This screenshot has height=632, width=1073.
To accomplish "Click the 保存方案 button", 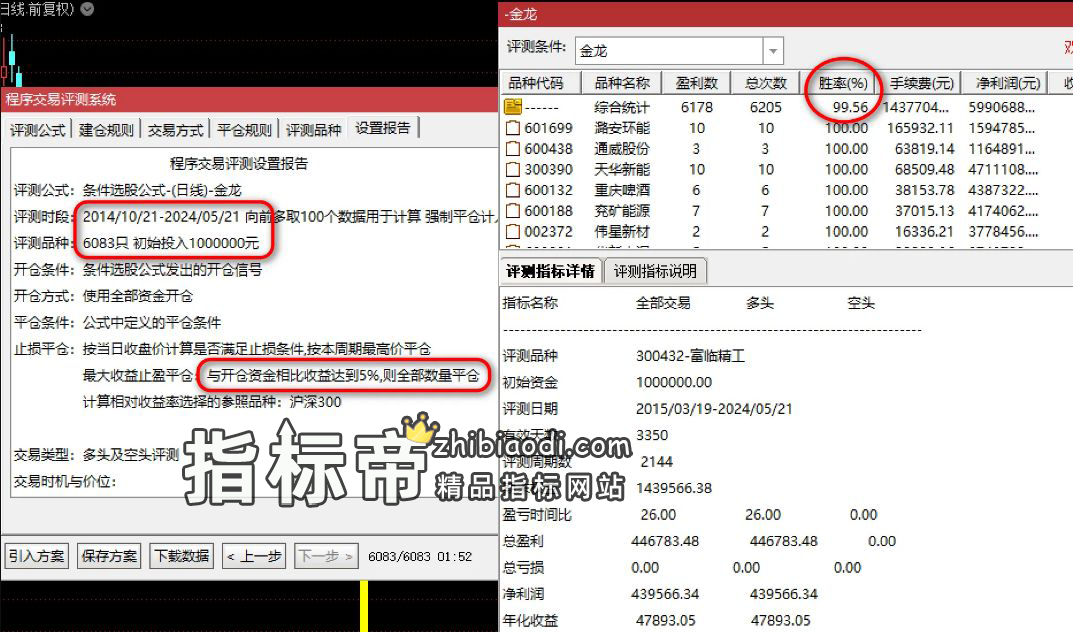I will 109,556.
